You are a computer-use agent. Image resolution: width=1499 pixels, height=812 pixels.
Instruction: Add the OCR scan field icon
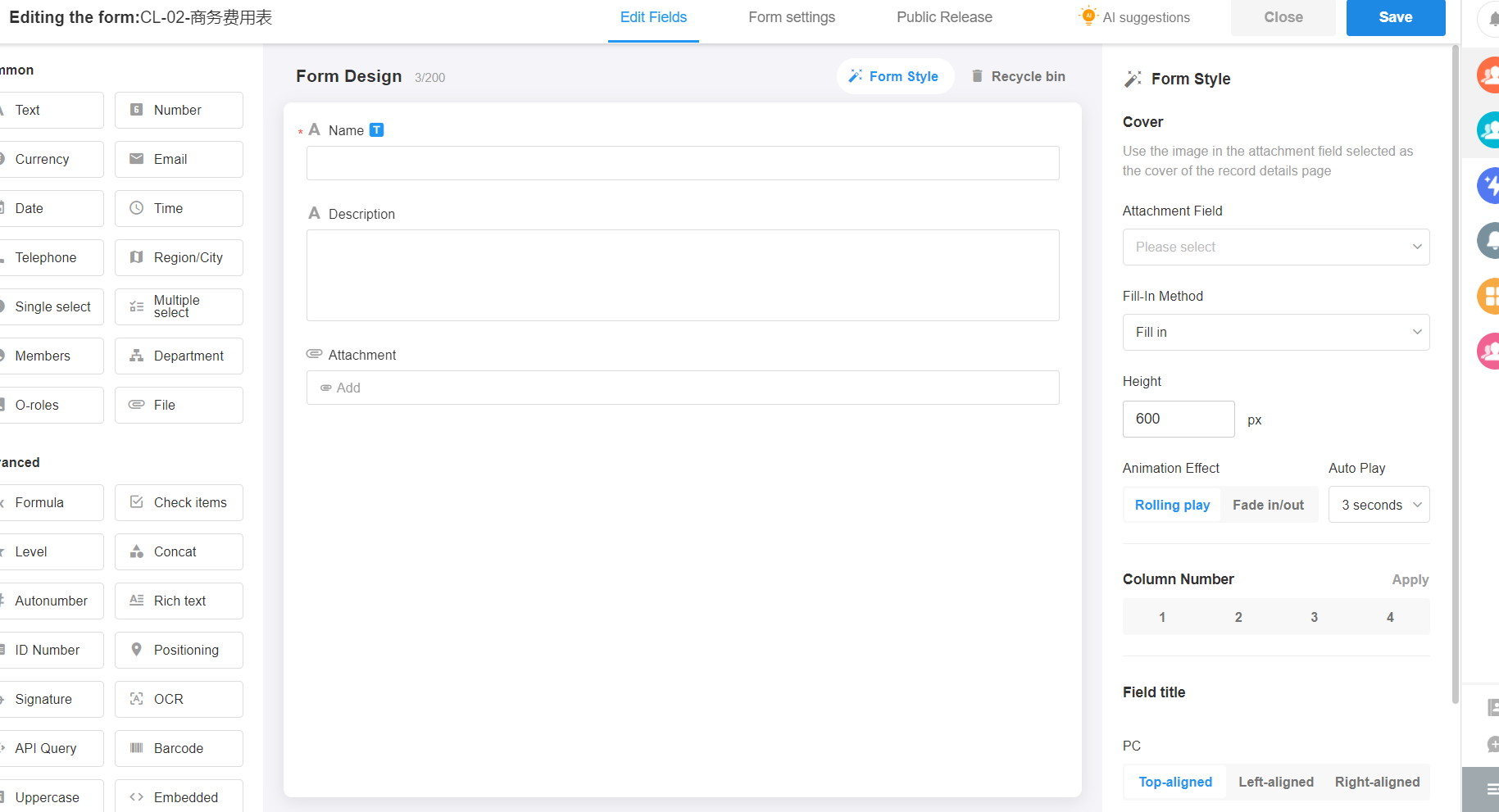137,699
